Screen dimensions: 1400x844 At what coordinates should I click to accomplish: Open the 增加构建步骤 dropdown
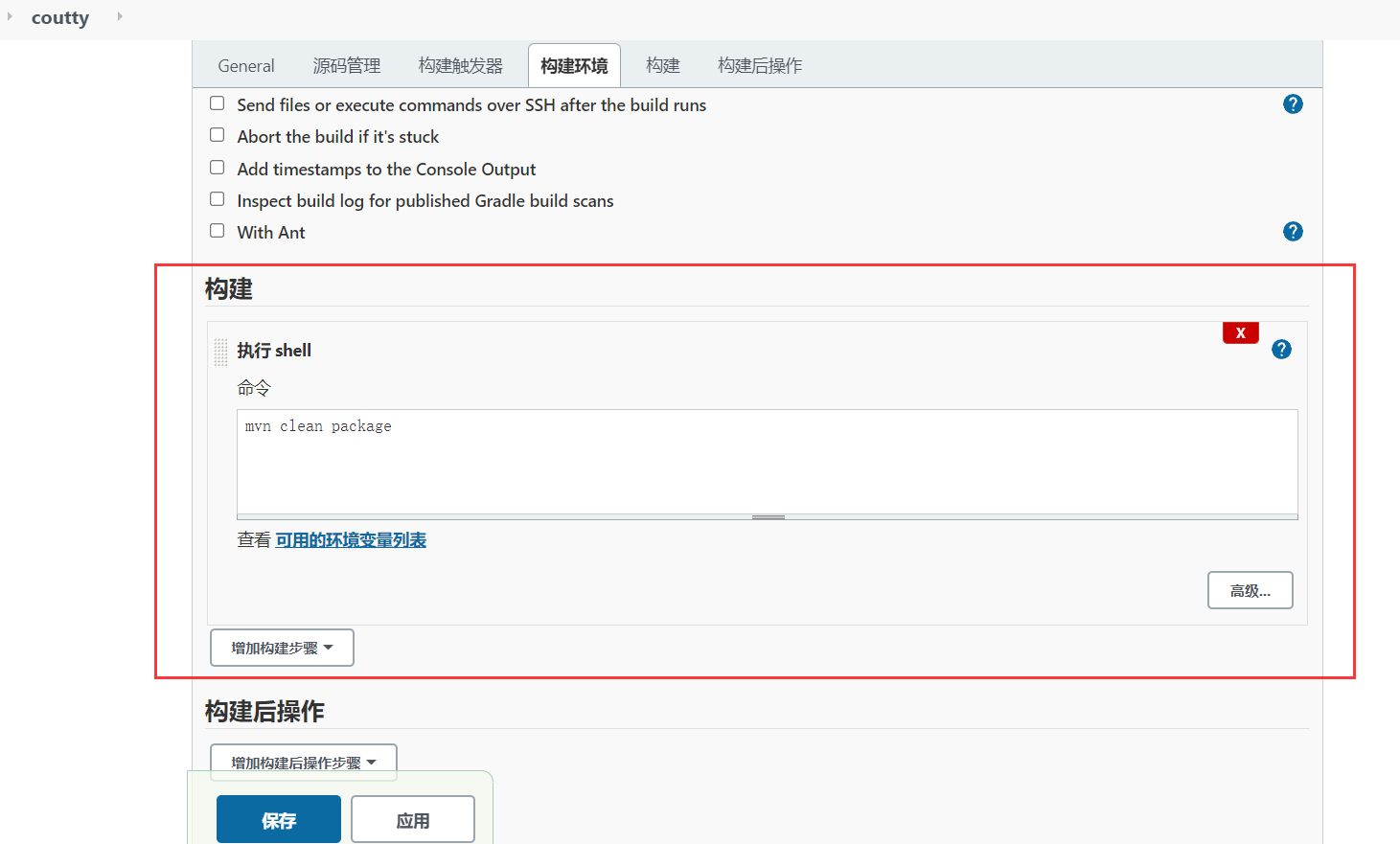pyautogui.click(x=281, y=648)
